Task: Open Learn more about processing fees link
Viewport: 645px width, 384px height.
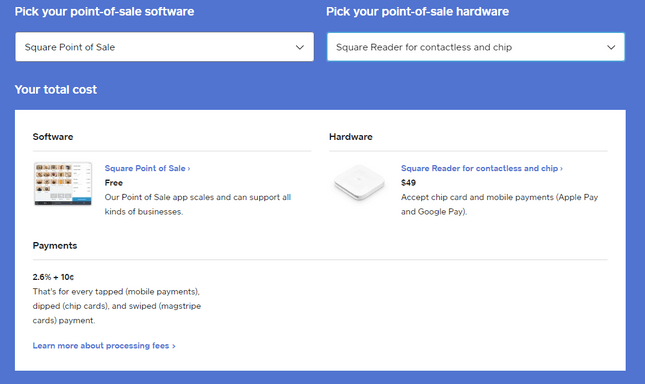Action: click(104, 346)
